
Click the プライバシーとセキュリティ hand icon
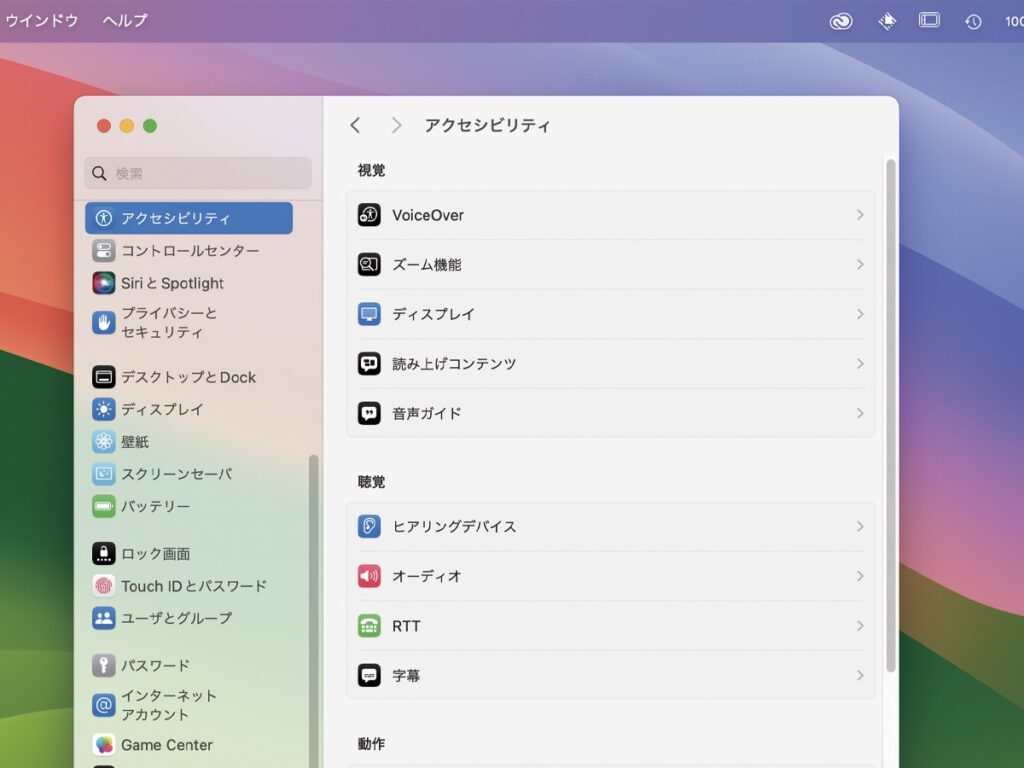point(104,323)
